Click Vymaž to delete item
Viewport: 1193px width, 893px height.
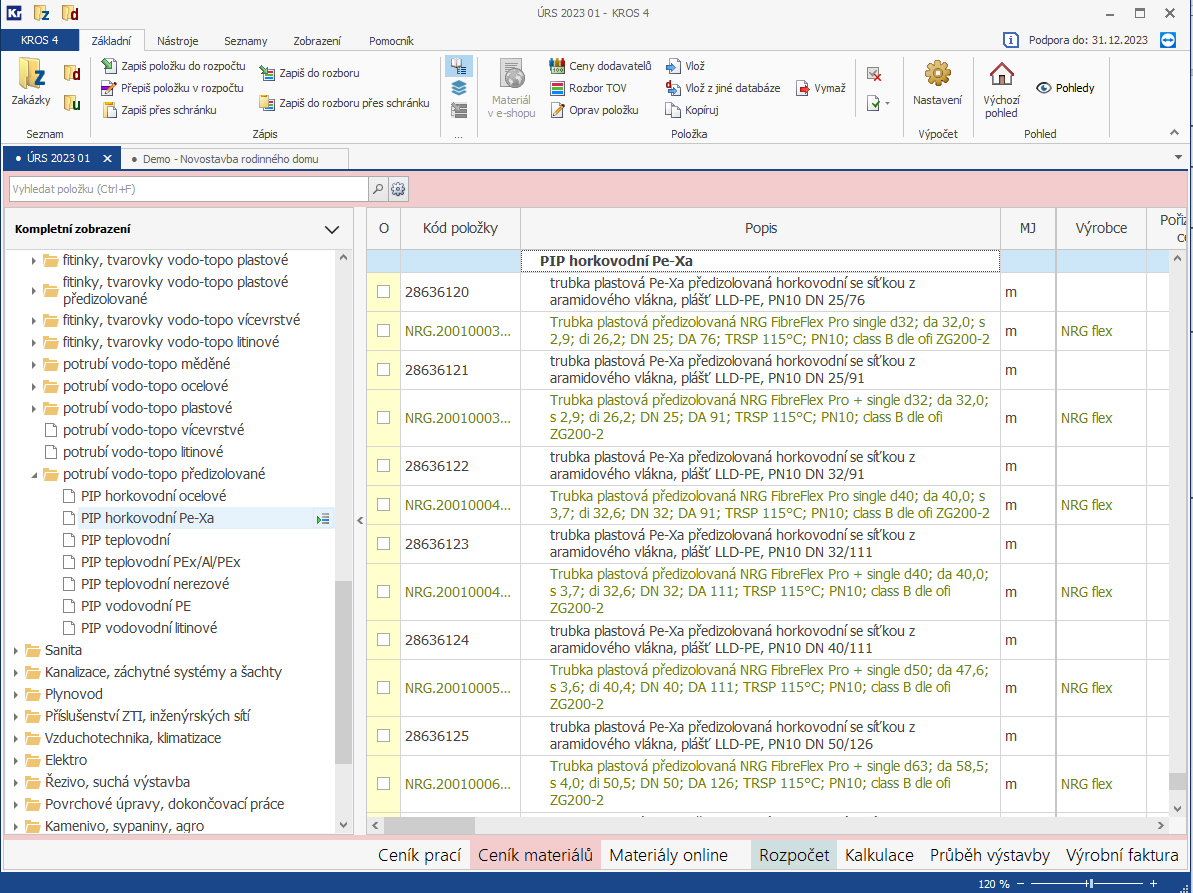821,88
